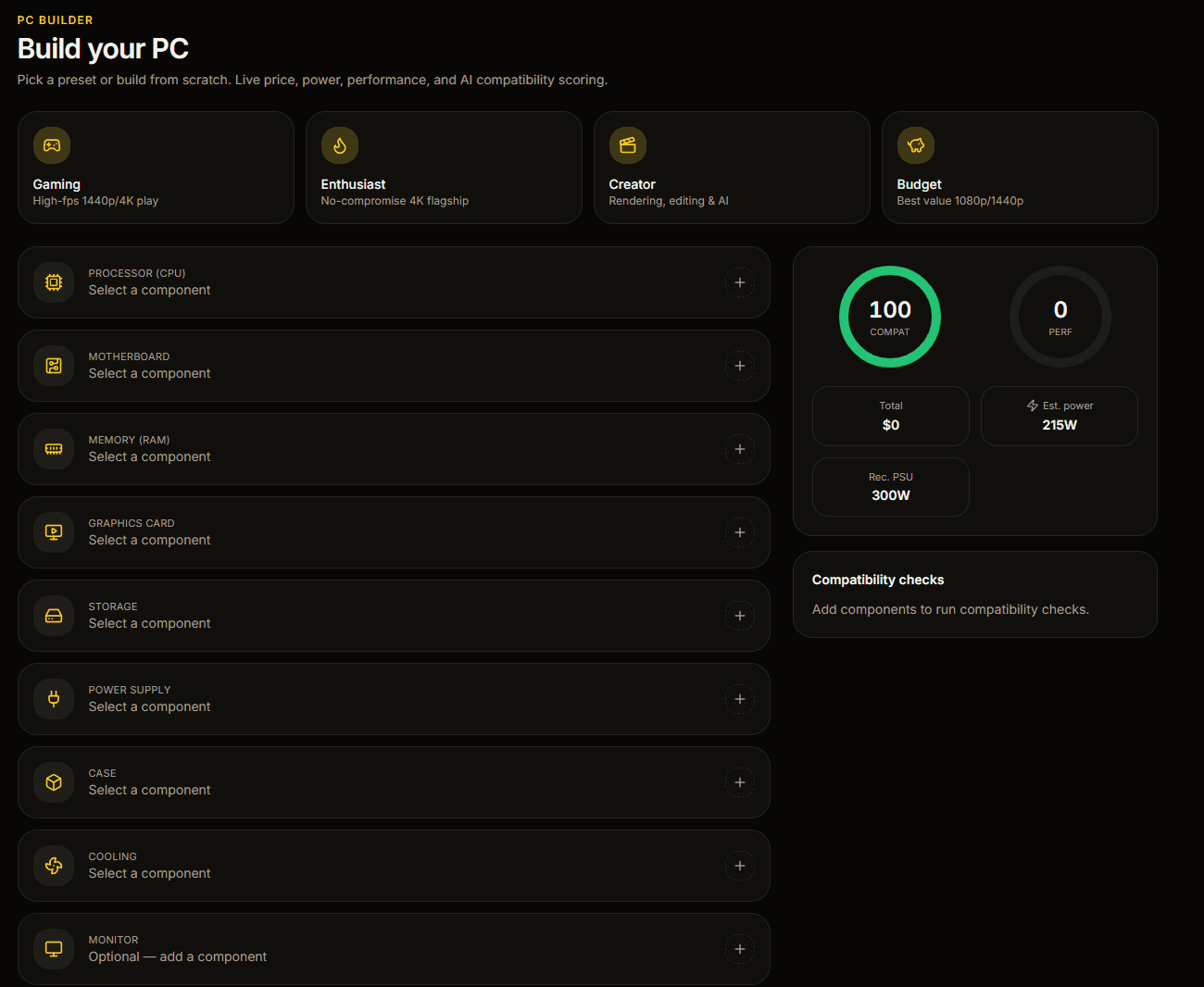
Task: Click the Graphics Card icon
Action: (x=54, y=532)
